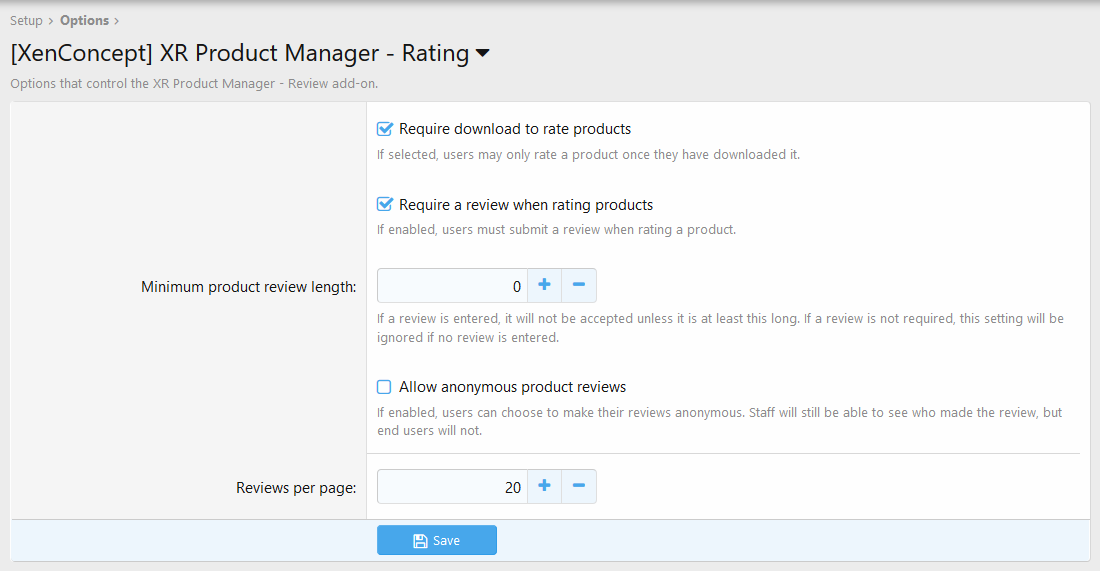Click the Require a review when rating label
This screenshot has width=1100, height=571.
[526, 205]
